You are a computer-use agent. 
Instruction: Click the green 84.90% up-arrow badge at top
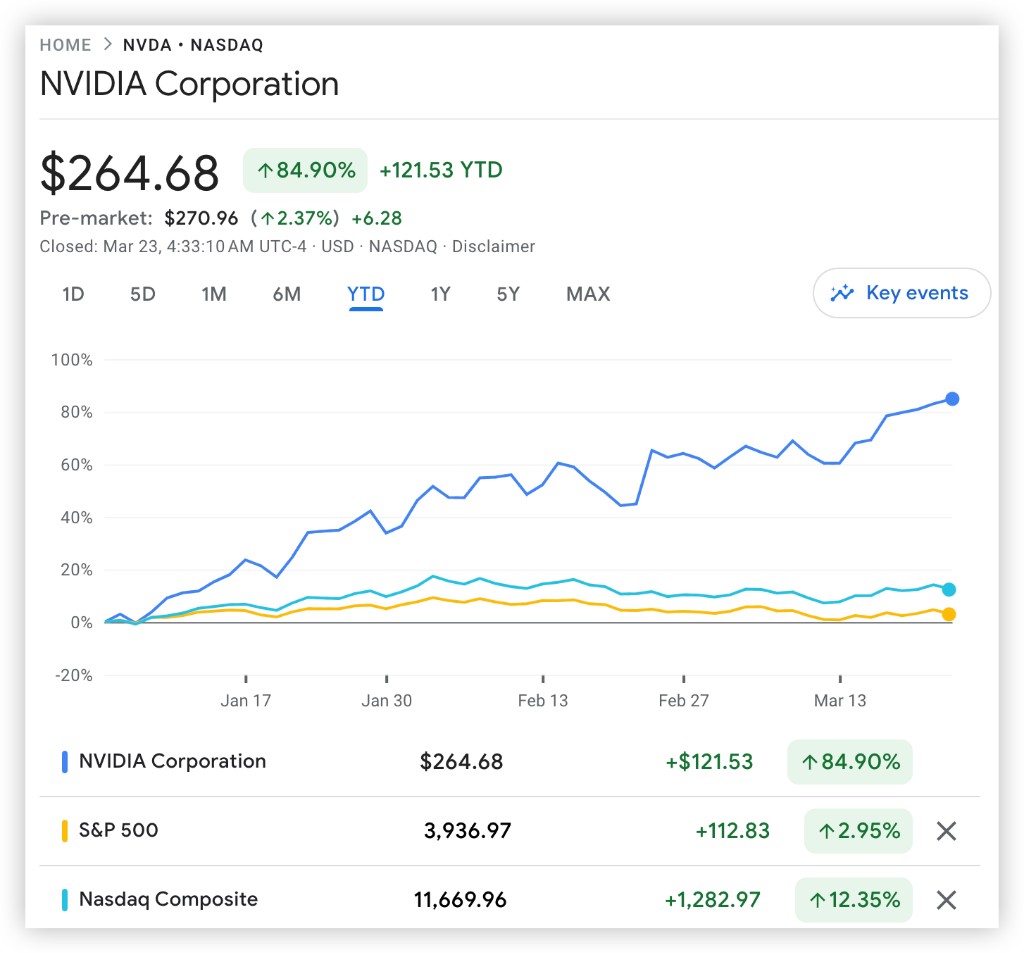coord(305,170)
